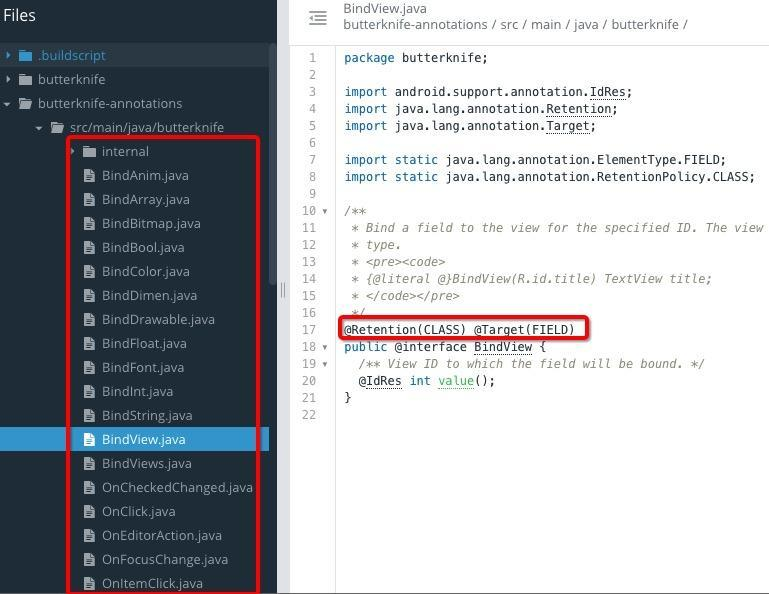Viewport: 769px width, 594px height.
Task: Click the BindInt.java file icon
Action: coord(89,392)
